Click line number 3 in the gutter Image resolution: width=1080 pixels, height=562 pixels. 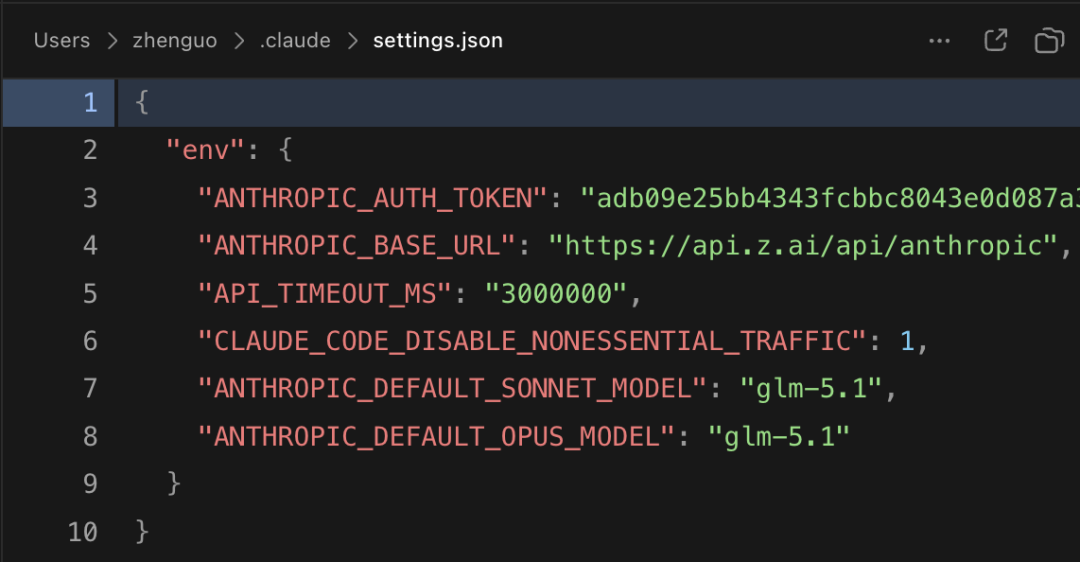tap(90, 198)
